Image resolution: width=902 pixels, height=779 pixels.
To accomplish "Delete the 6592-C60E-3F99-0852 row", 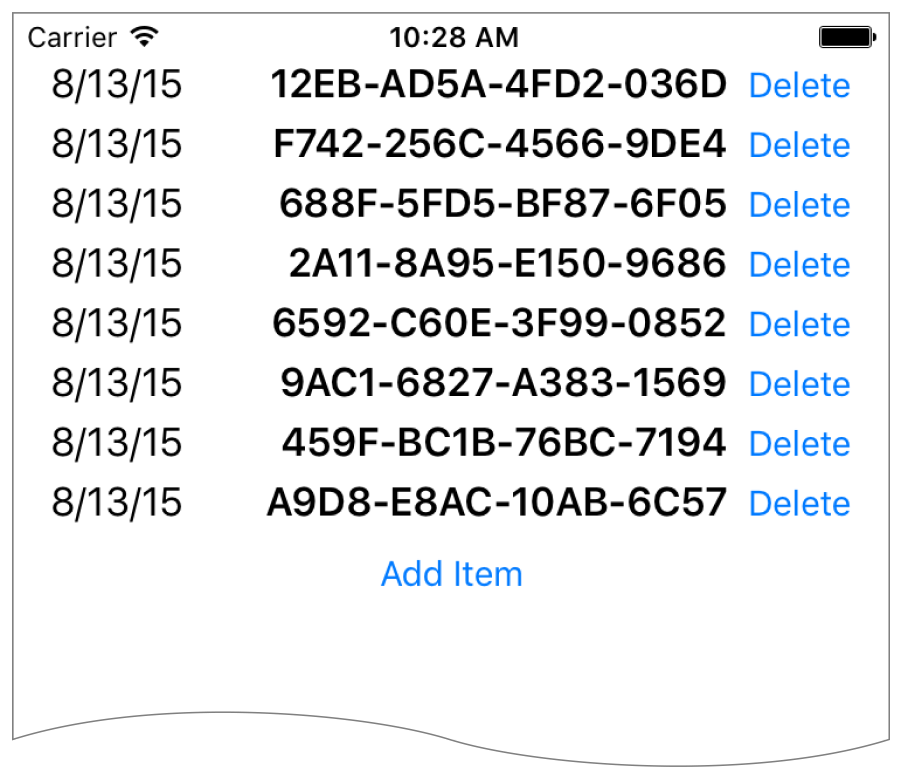I will pos(799,325).
